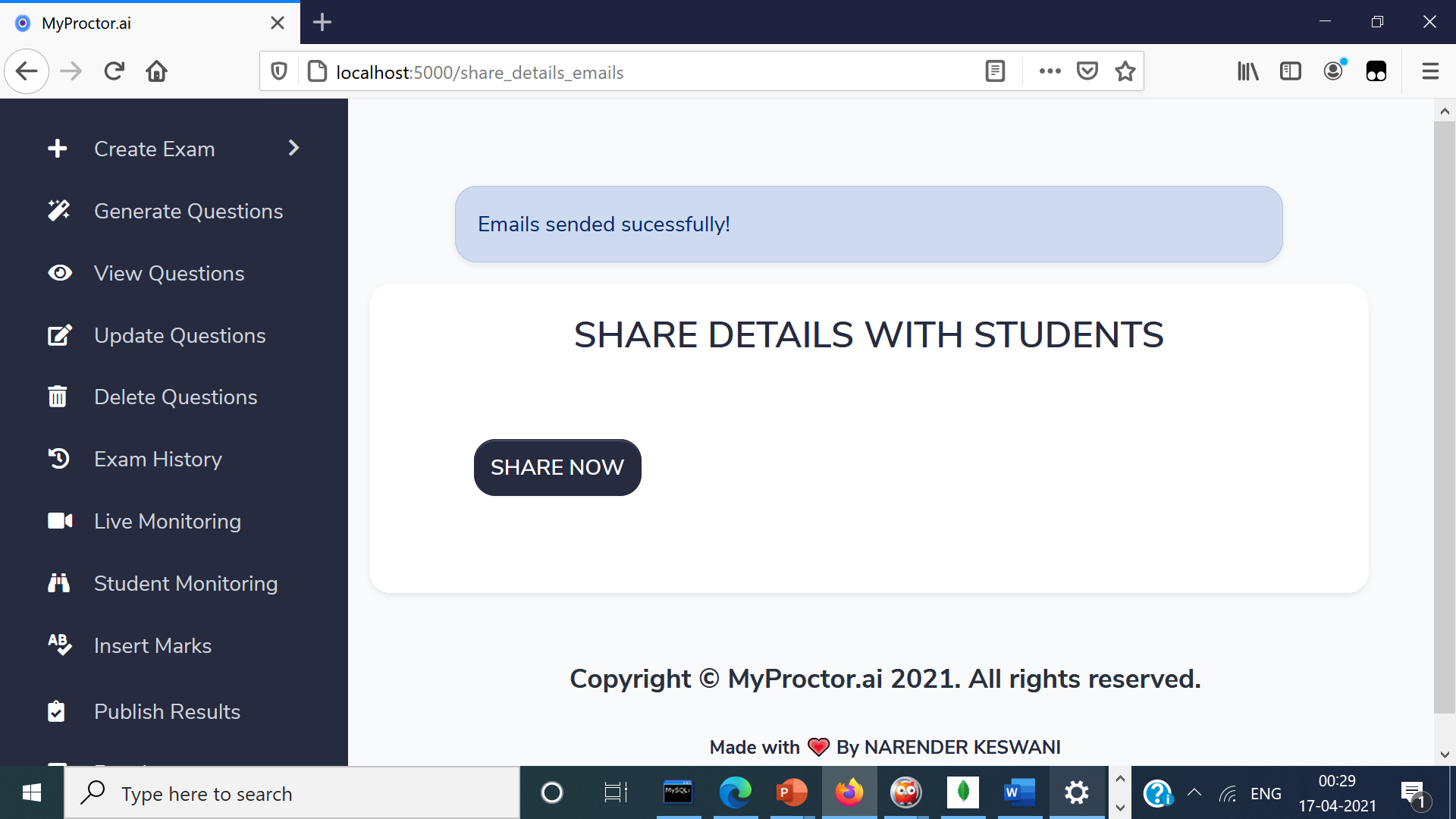
Task: Open the Insert Marks menu item
Action: click(x=152, y=645)
